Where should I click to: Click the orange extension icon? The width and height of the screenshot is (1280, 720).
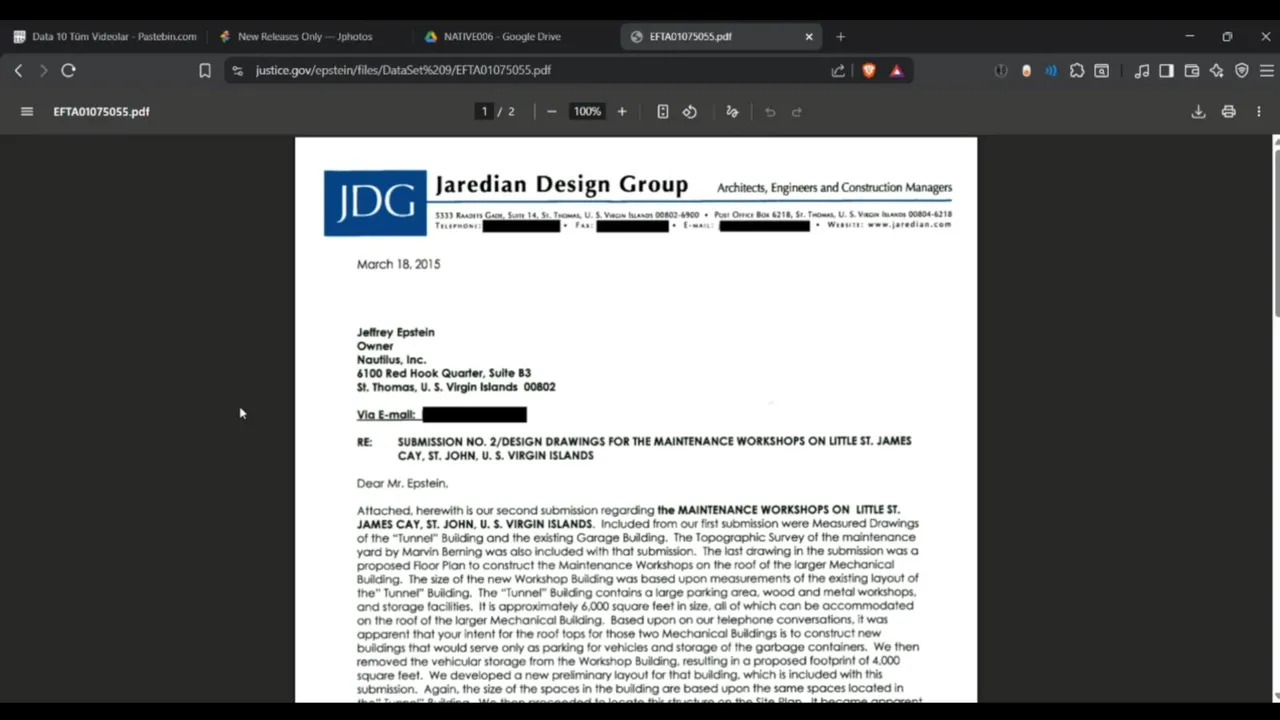tap(1026, 70)
